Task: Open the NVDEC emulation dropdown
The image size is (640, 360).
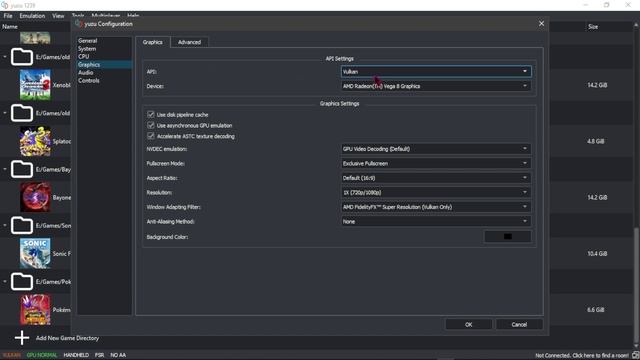Action: [436, 149]
